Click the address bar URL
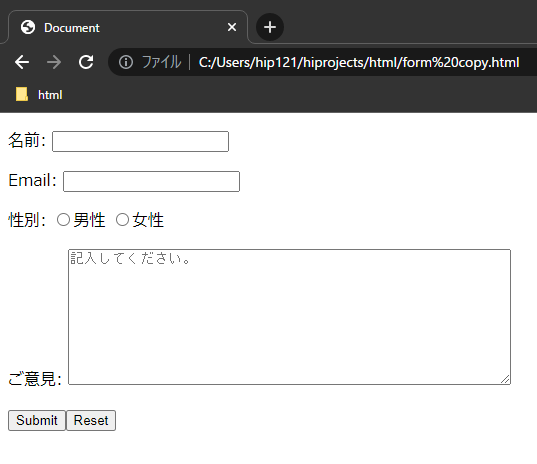The height and width of the screenshot is (464, 537). pyautogui.click(x=359, y=62)
